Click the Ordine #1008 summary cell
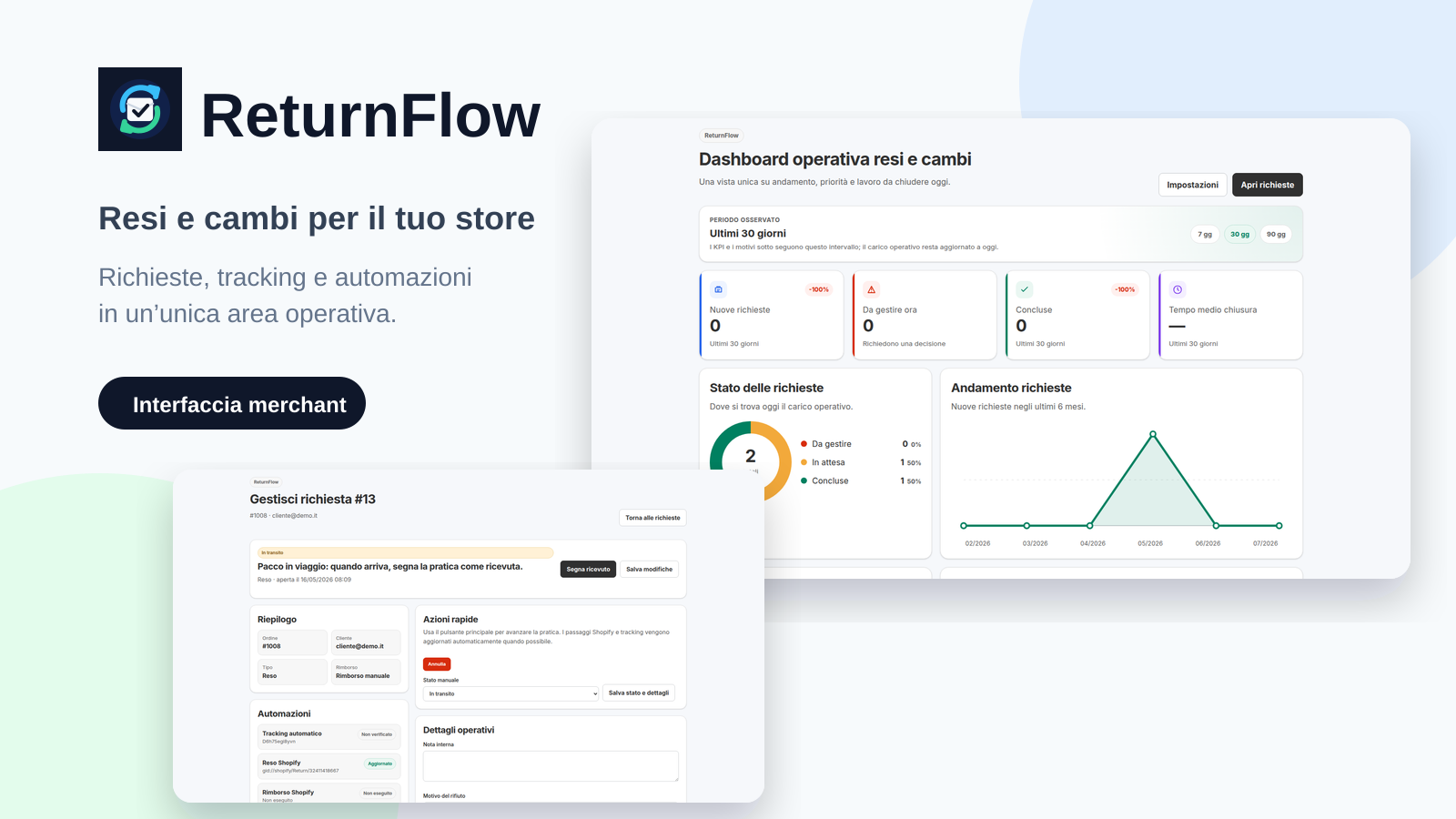The width and height of the screenshot is (1456, 819). 292,642
